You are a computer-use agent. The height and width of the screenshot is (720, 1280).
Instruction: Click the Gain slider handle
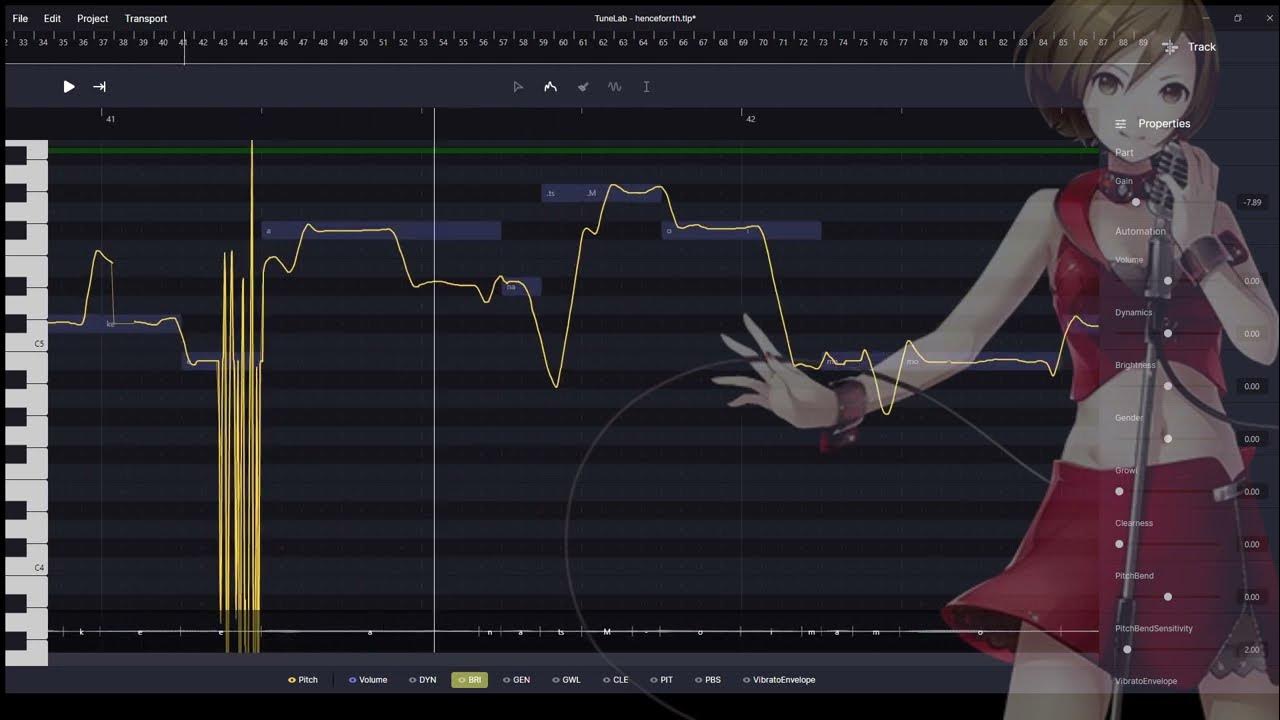tap(1135, 202)
